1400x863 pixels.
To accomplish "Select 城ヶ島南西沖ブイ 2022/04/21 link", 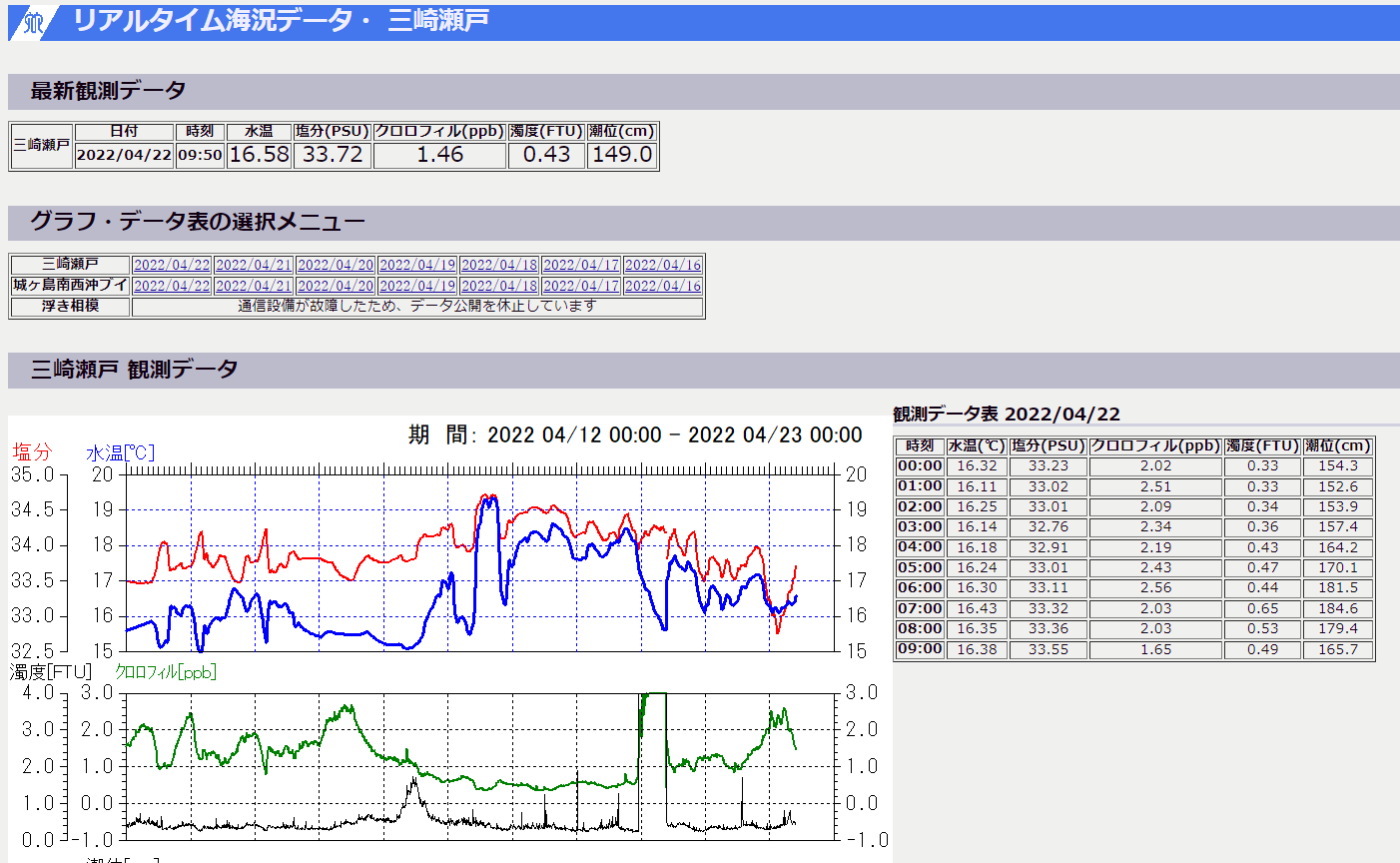I will point(254,286).
